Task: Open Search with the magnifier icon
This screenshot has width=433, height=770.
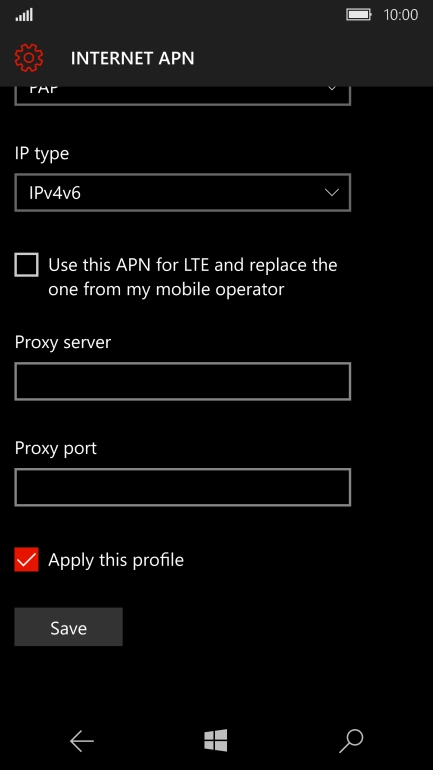Action: (351, 741)
